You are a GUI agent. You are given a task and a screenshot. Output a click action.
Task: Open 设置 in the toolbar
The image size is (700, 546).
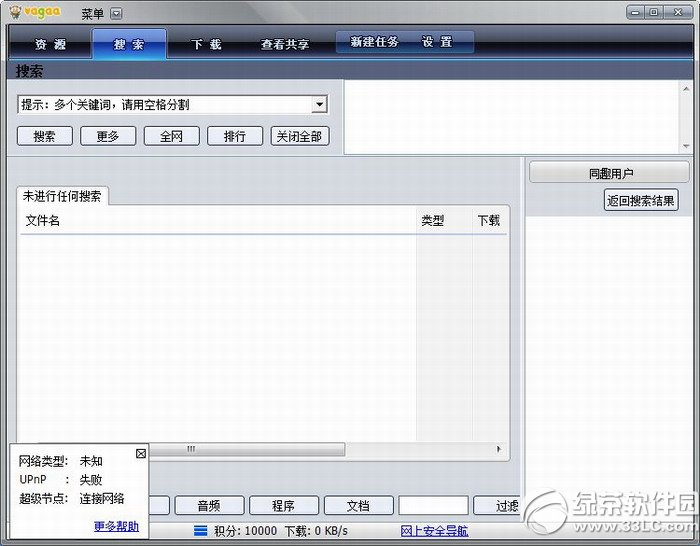(437, 42)
